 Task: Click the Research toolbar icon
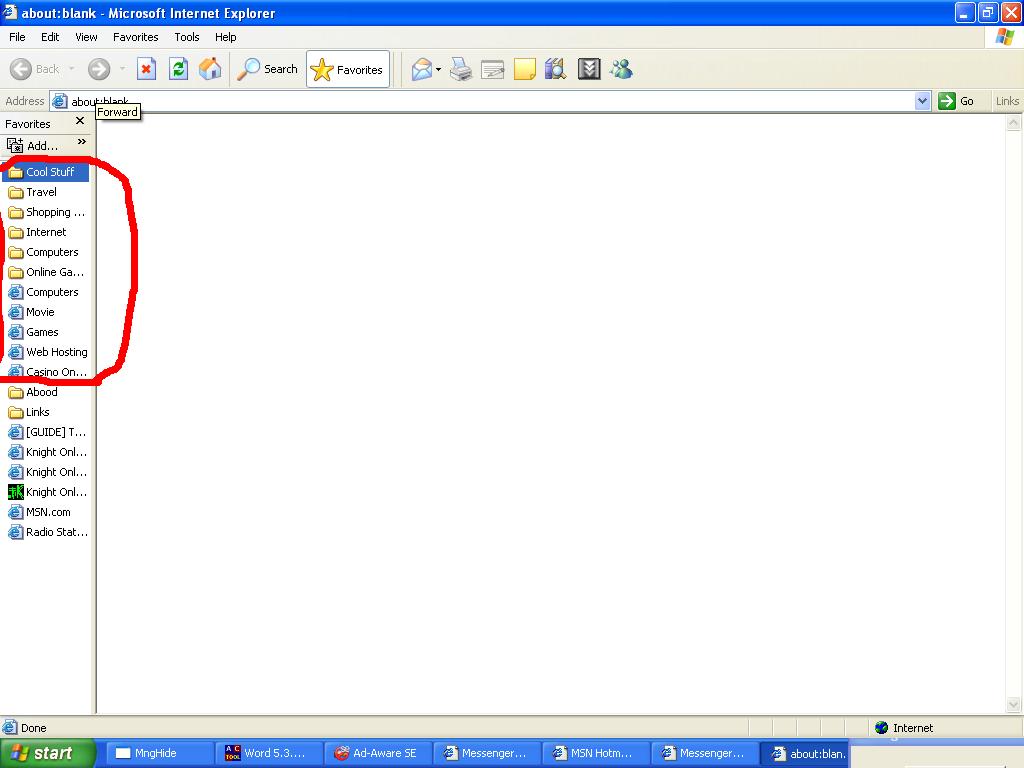(x=556, y=69)
